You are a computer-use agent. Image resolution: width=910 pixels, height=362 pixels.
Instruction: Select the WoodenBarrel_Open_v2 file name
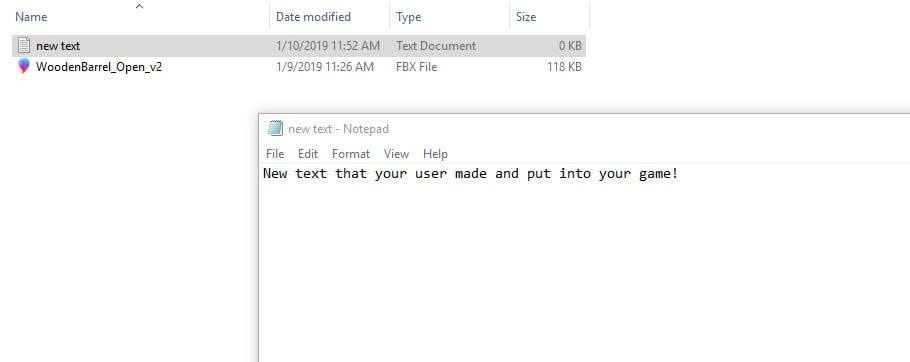coord(99,67)
